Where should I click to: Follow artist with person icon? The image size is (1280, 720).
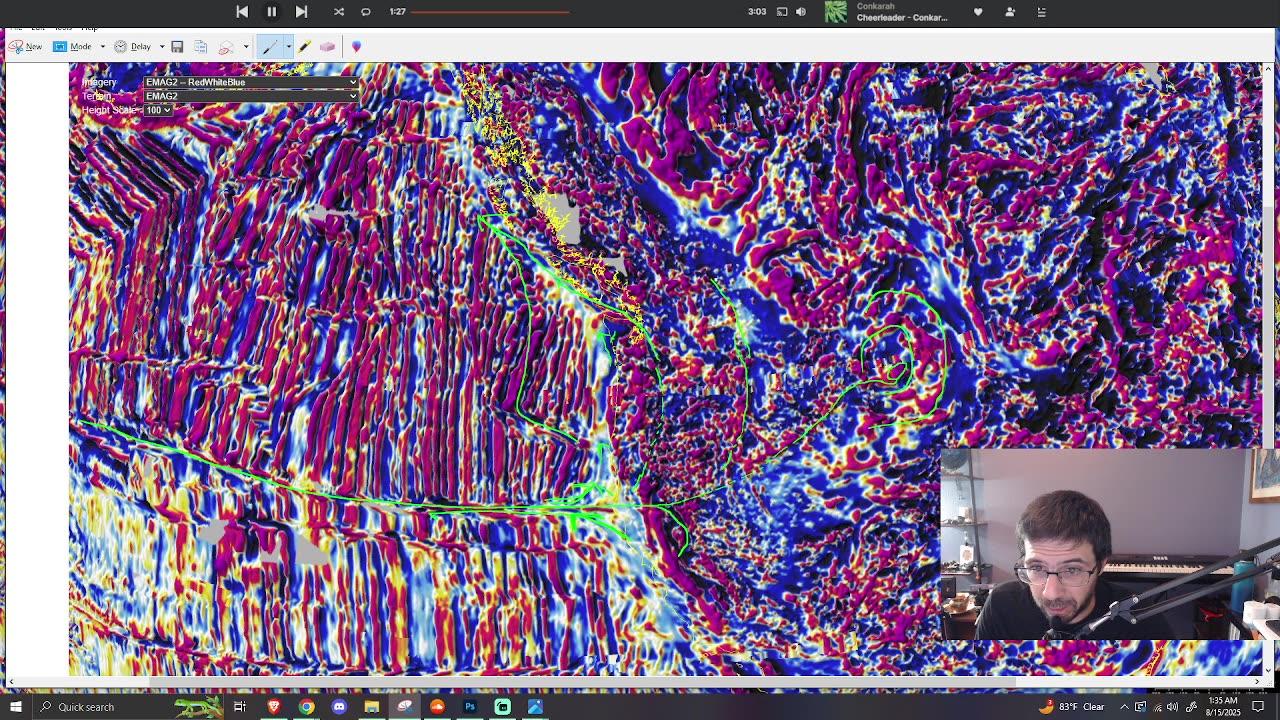click(1010, 11)
